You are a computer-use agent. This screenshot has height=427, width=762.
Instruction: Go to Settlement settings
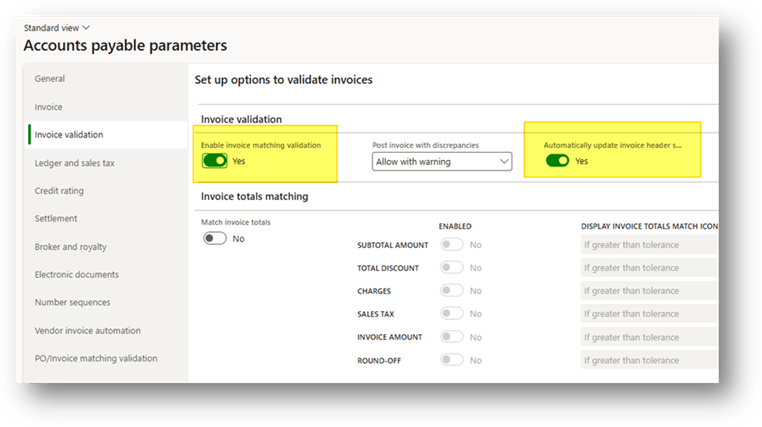(56, 218)
